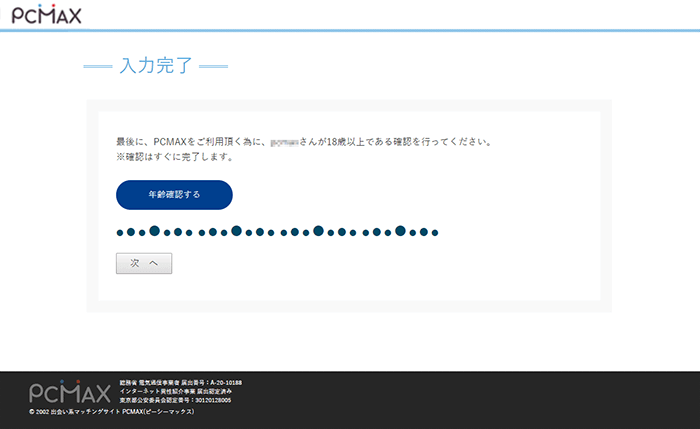Click the © 2002 出会い系マッチングサイト copyright text
Viewport: 700px width, 429px height.
(x=112, y=412)
